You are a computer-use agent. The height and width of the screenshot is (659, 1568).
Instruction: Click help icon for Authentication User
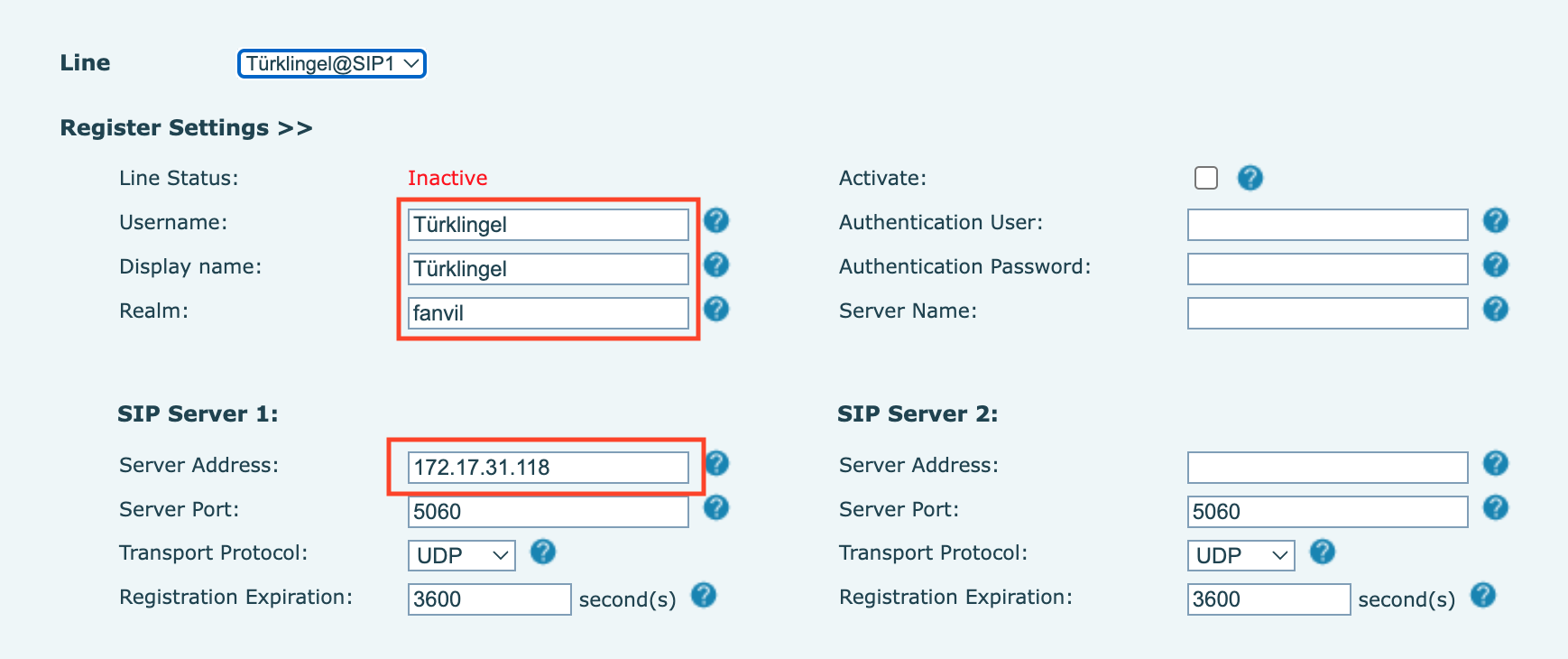tap(1495, 221)
